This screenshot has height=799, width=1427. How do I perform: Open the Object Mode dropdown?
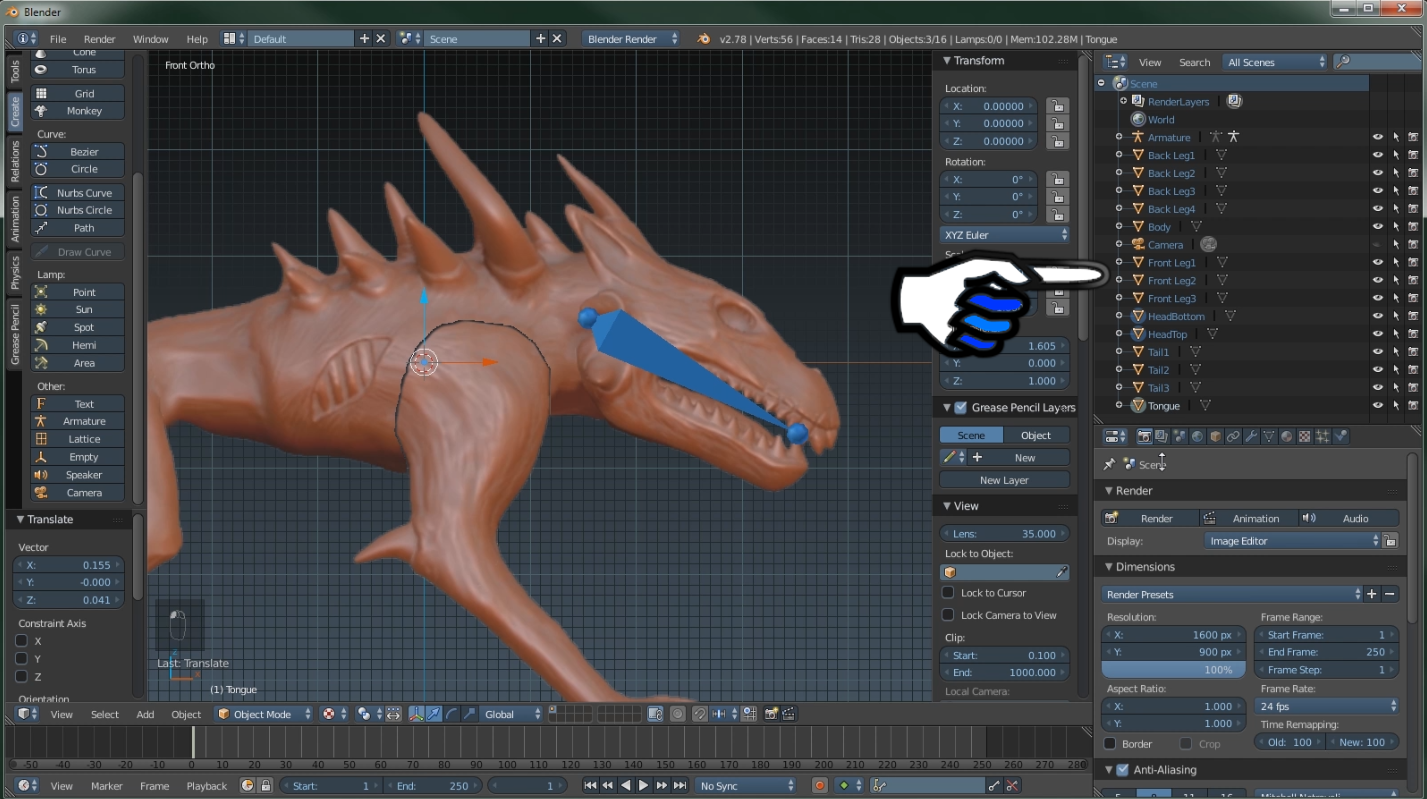[265, 714]
